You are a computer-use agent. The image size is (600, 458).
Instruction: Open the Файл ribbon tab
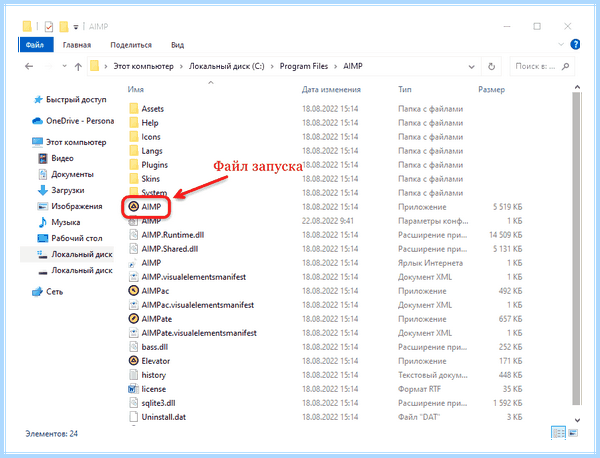[x=36, y=45]
